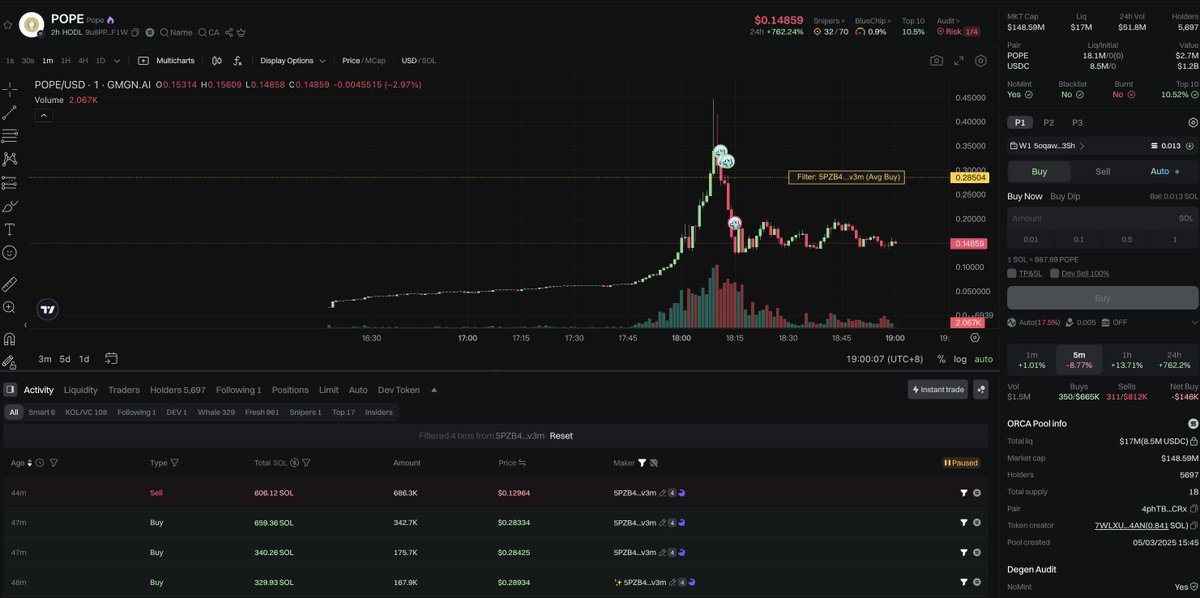
Task: Select the pattern drawing tool
Action: pyautogui.click(x=10, y=159)
